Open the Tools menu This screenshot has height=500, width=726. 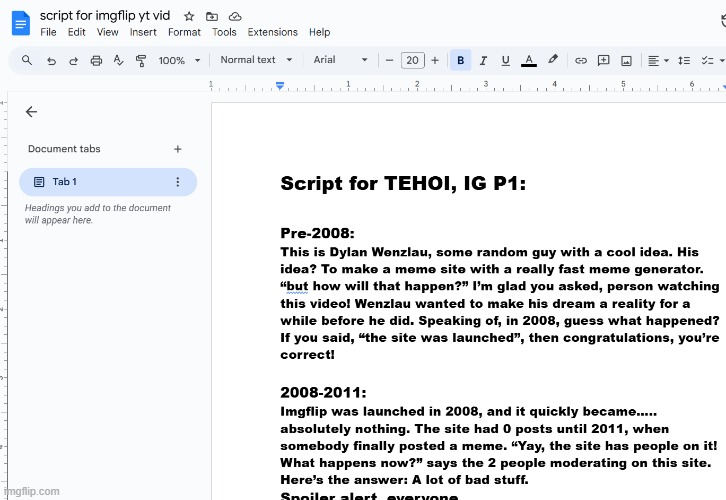pos(224,32)
